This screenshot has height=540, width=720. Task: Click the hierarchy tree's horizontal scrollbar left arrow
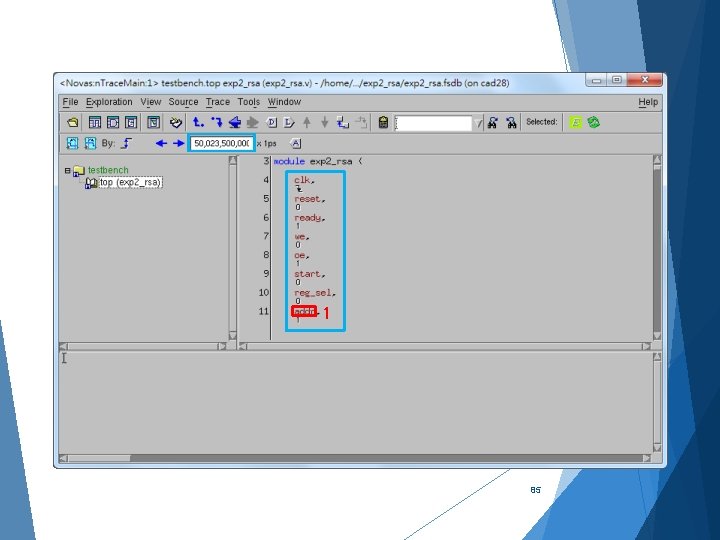(63, 346)
